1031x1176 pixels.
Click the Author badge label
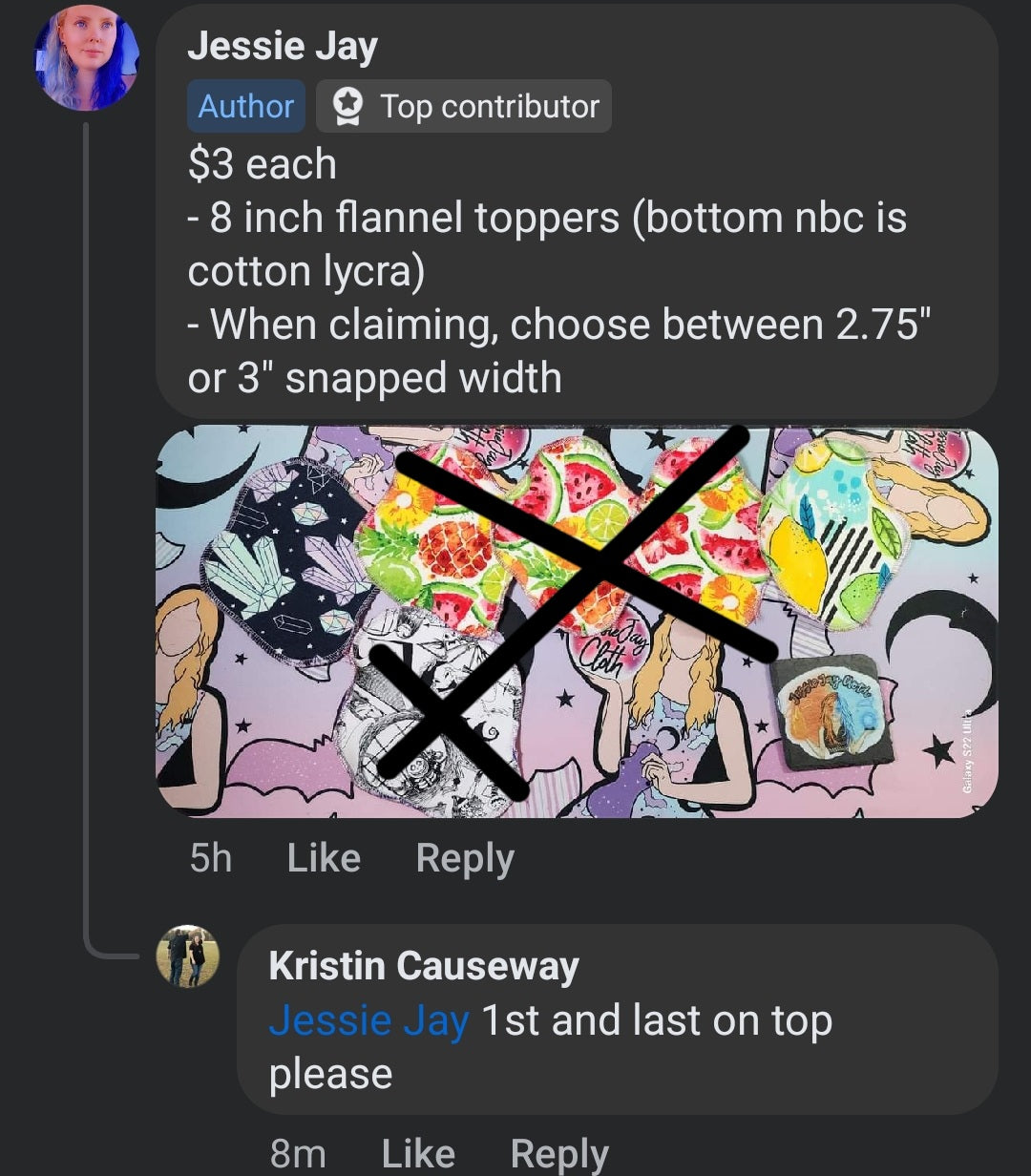[x=246, y=106]
